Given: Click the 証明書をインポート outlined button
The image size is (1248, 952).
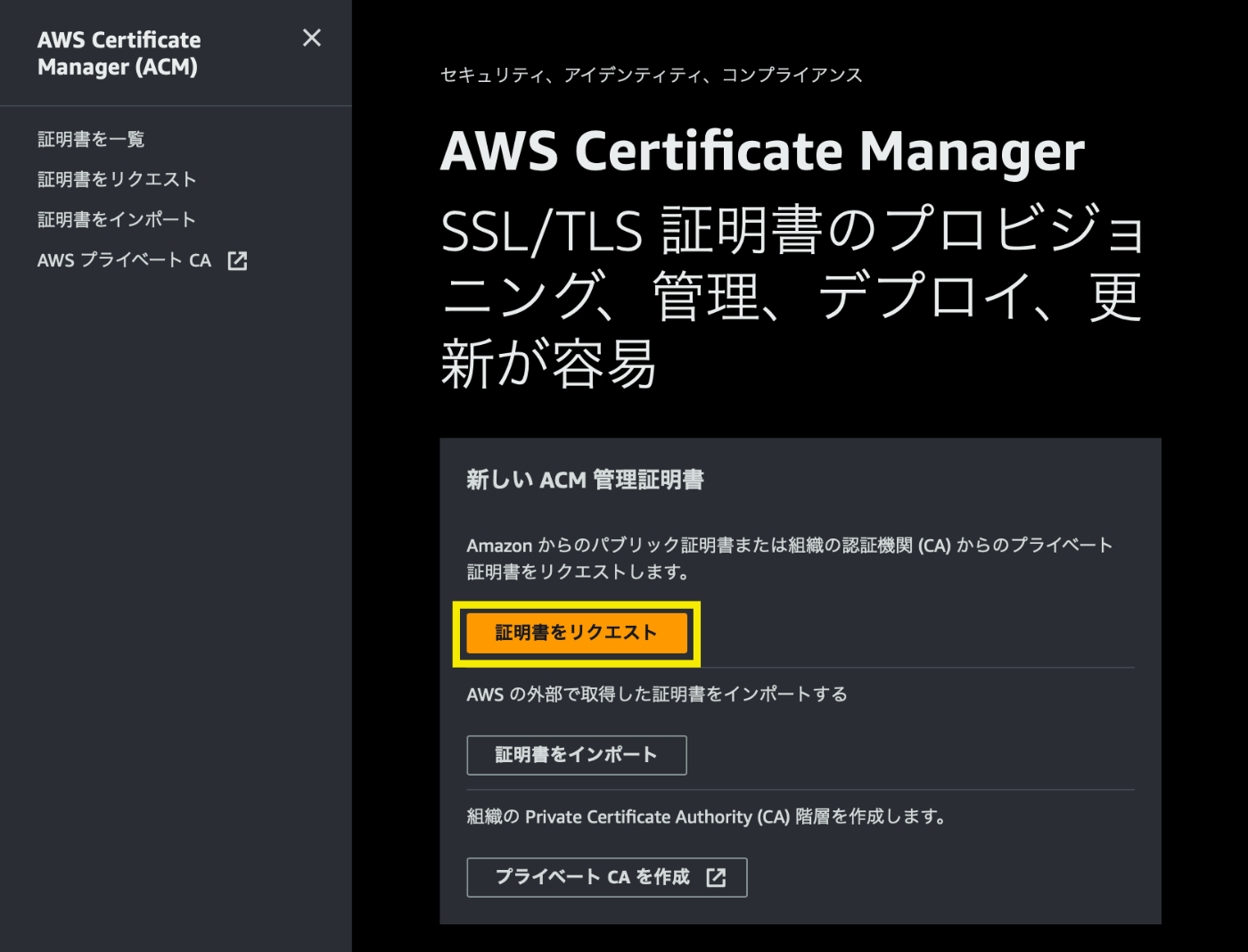Looking at the screenshot, I should tap(577, 755).
